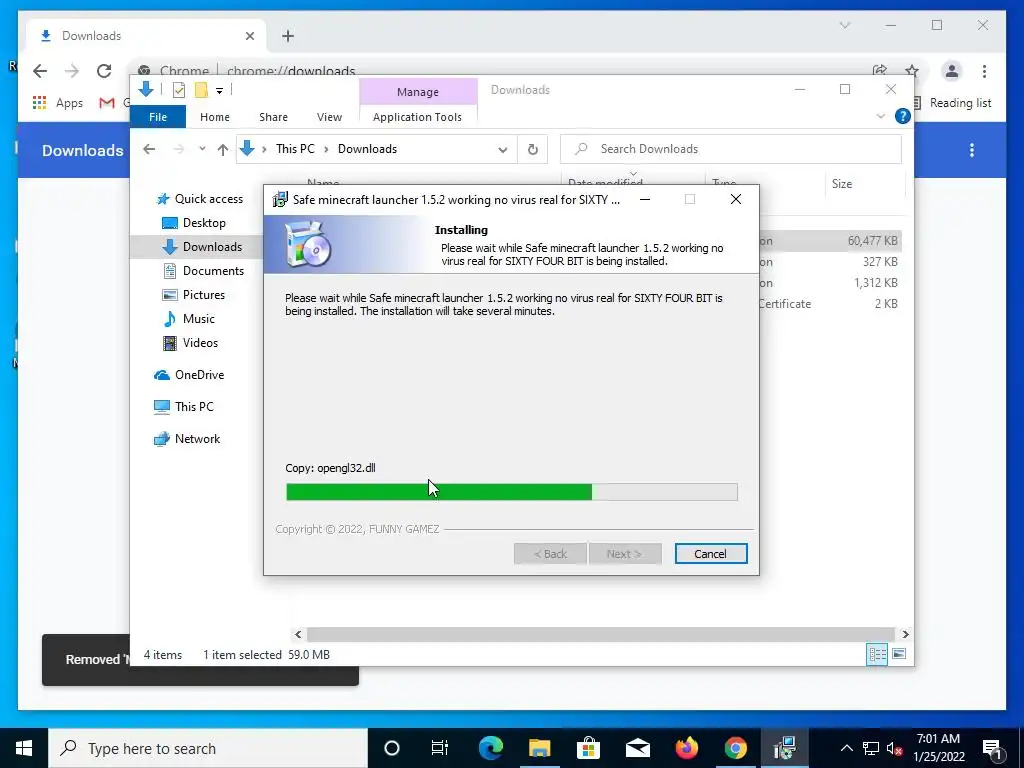The height and width of the screenshot is (768, 1024).
Task: Open Chrome profile avatar menu
Action: (952, 71)
